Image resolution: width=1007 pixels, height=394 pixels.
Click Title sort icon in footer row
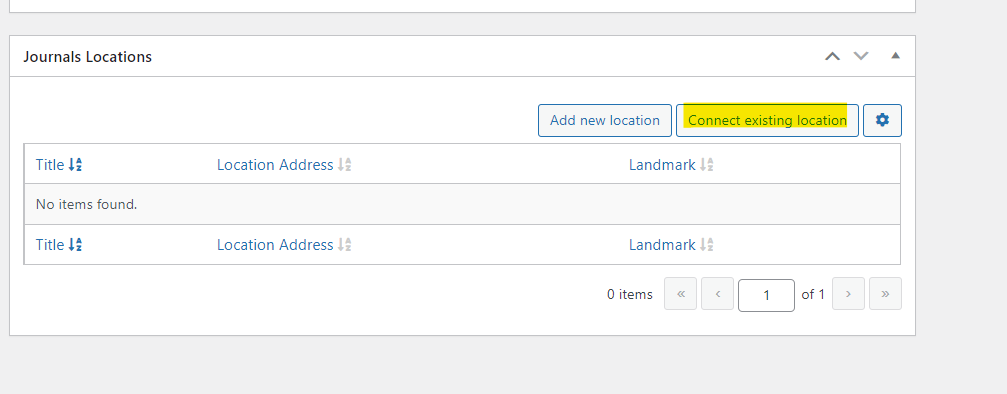pyautogui.click(x=75, y=245)
